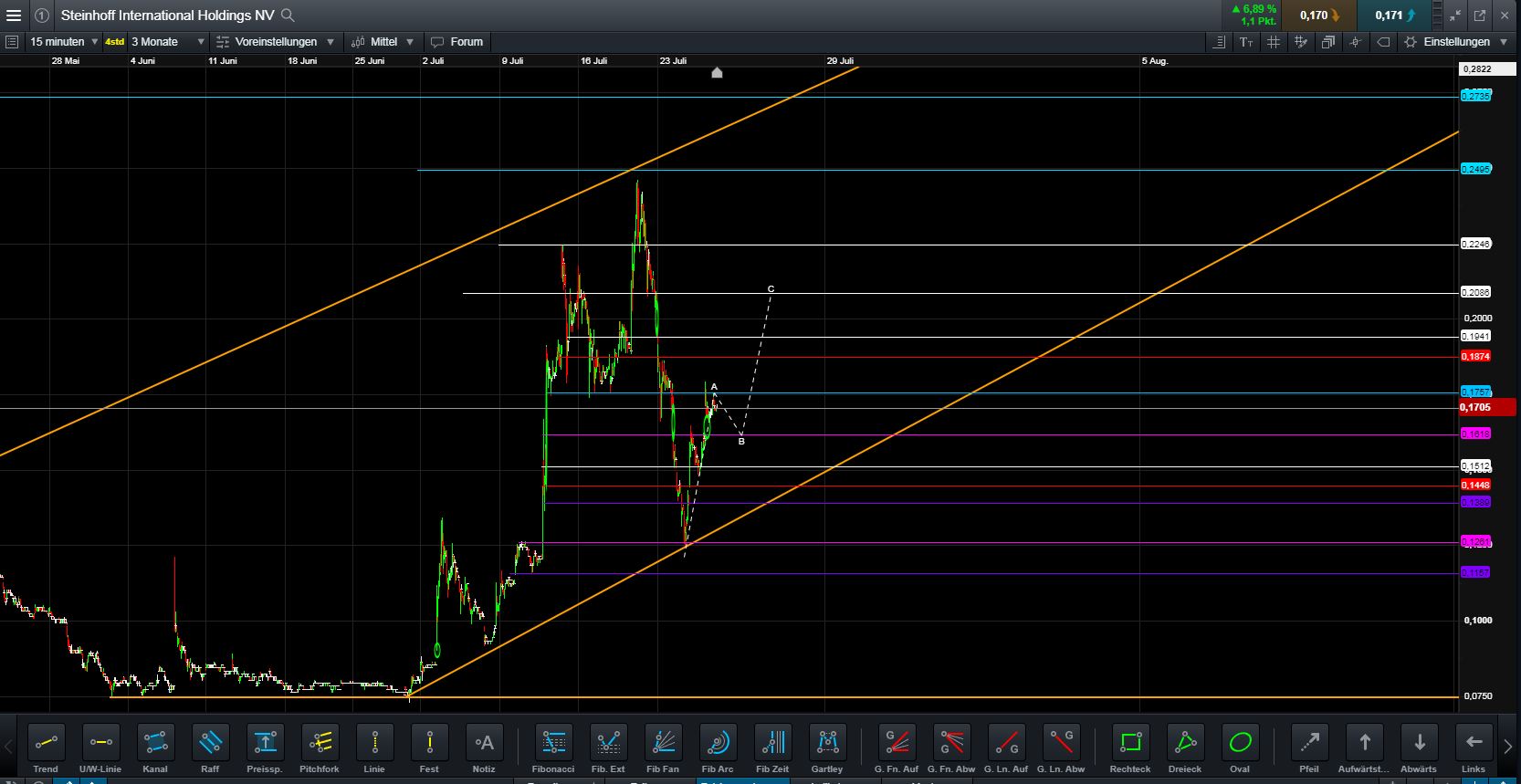The width and height of the screenshot is (1521, 784).
Task: Click the red 0,1448 price label
Action: (x=1475, y=485)
